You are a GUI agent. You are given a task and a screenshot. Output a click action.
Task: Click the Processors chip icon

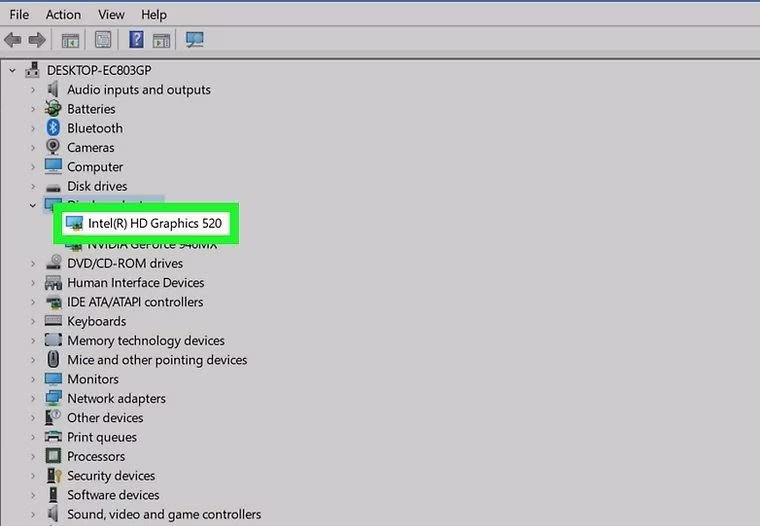point(53,456)
